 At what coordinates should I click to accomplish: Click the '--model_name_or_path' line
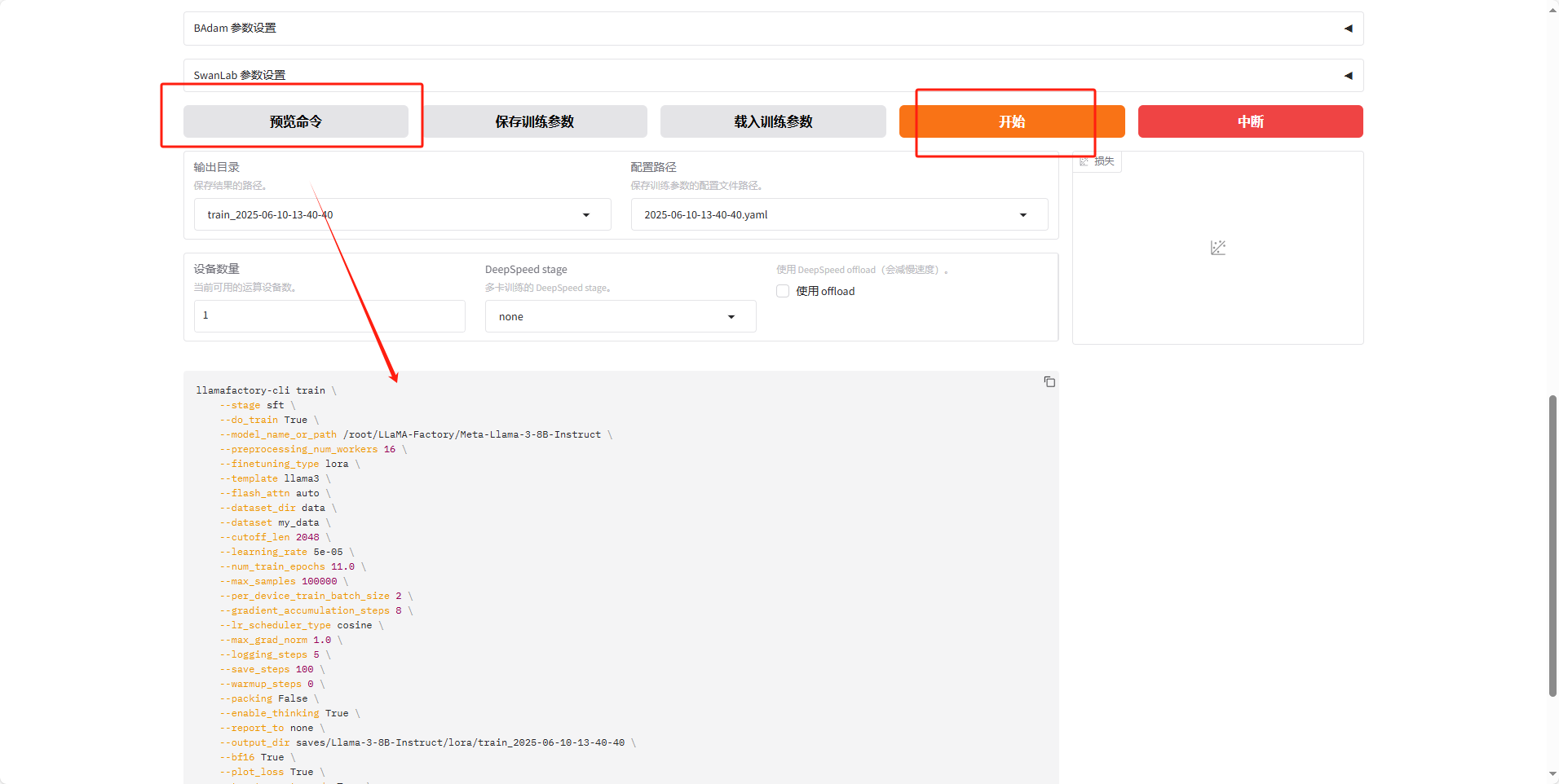(416, 434)
